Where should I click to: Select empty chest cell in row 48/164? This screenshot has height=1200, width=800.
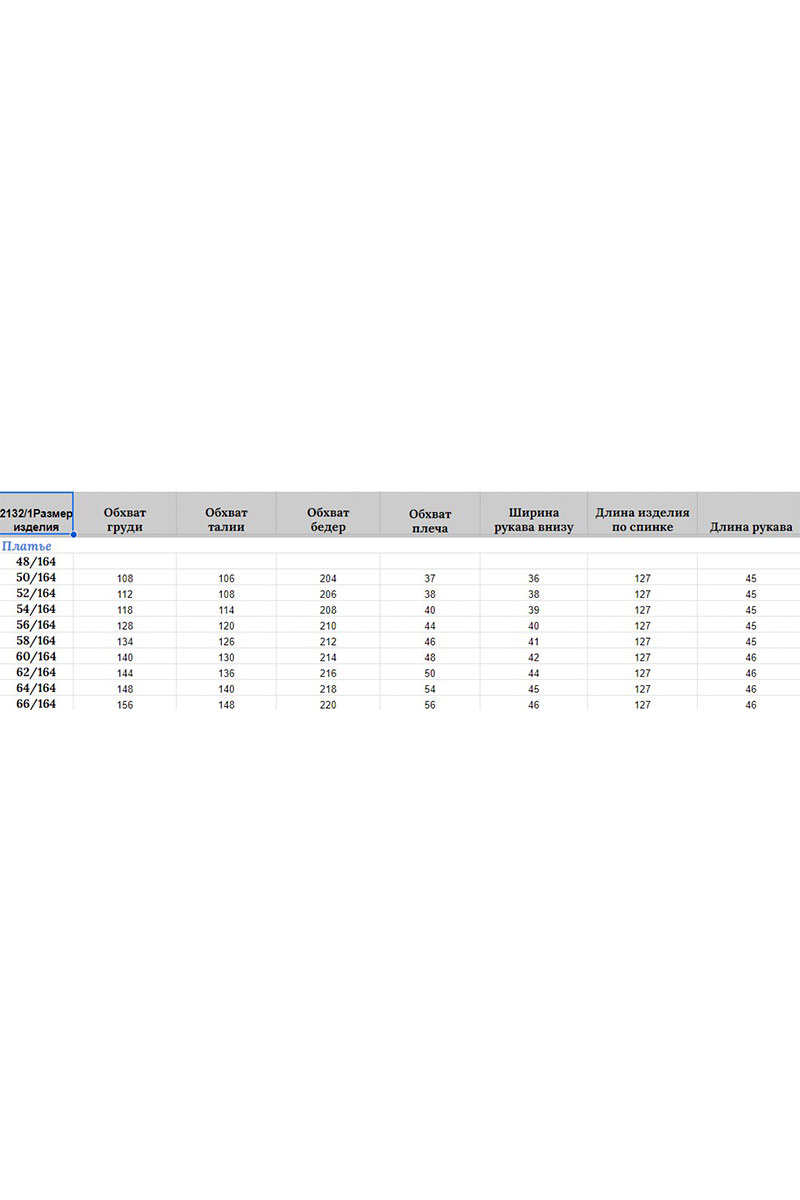click(x=124, y=562)
